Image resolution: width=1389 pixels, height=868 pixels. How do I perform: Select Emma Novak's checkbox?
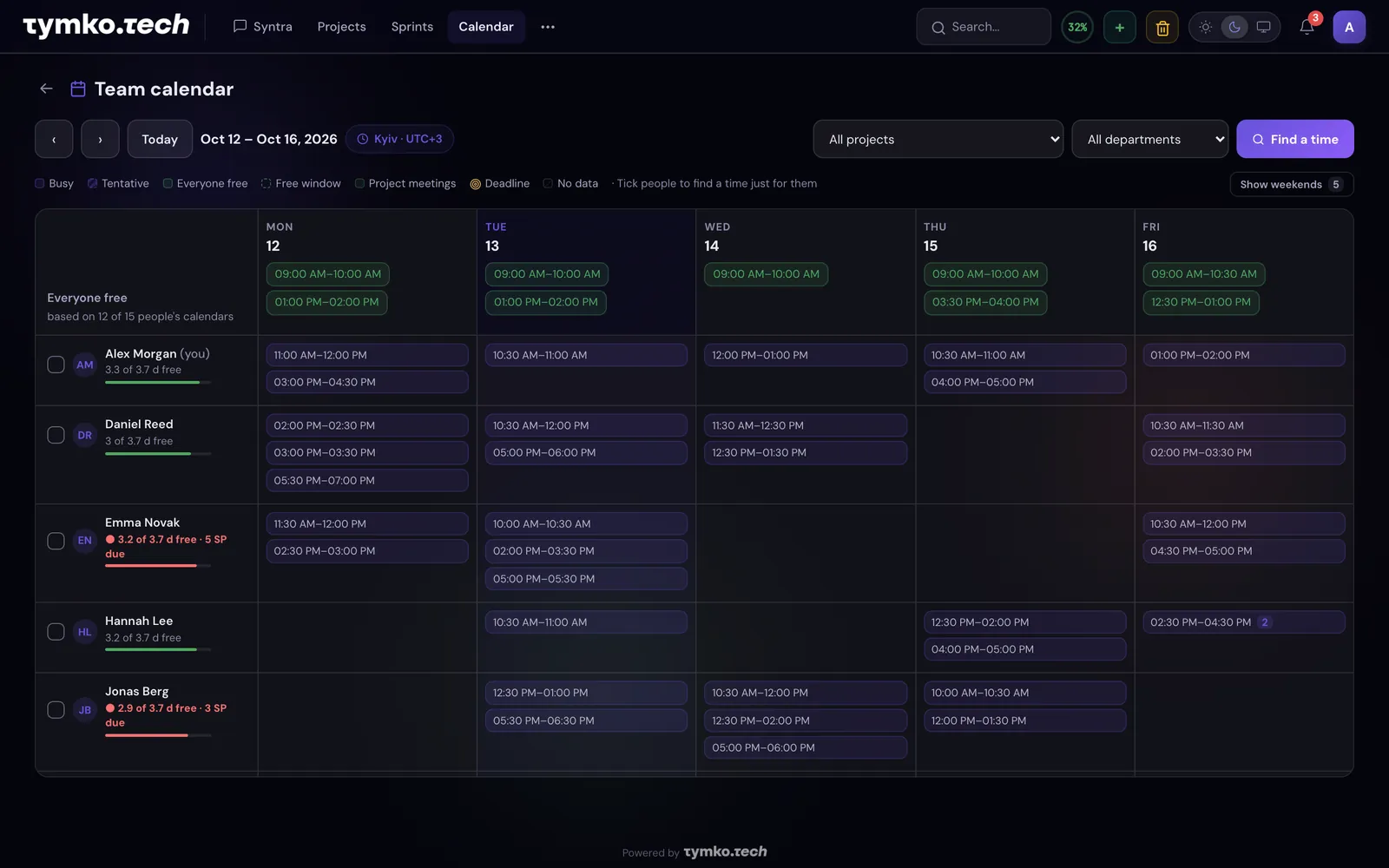[56, 541]
